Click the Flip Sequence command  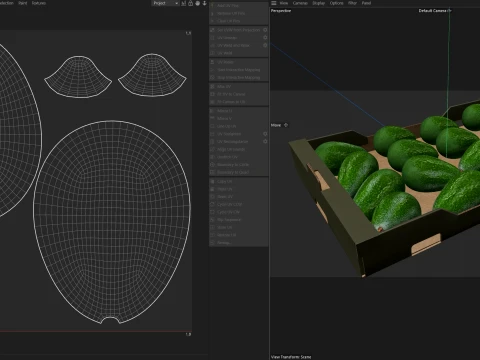click(239, 220)
